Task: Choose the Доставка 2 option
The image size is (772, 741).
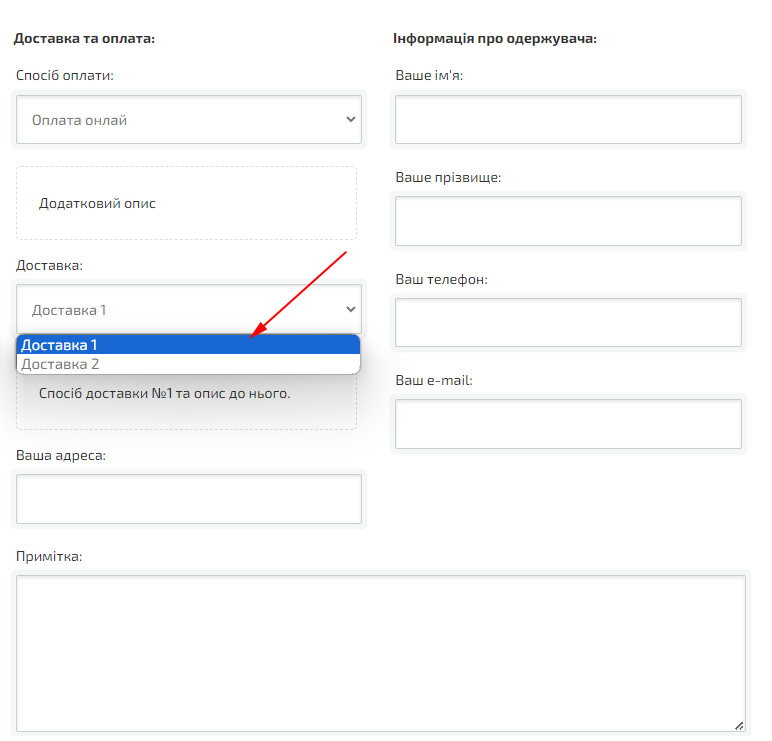Action: pos(188,364)
